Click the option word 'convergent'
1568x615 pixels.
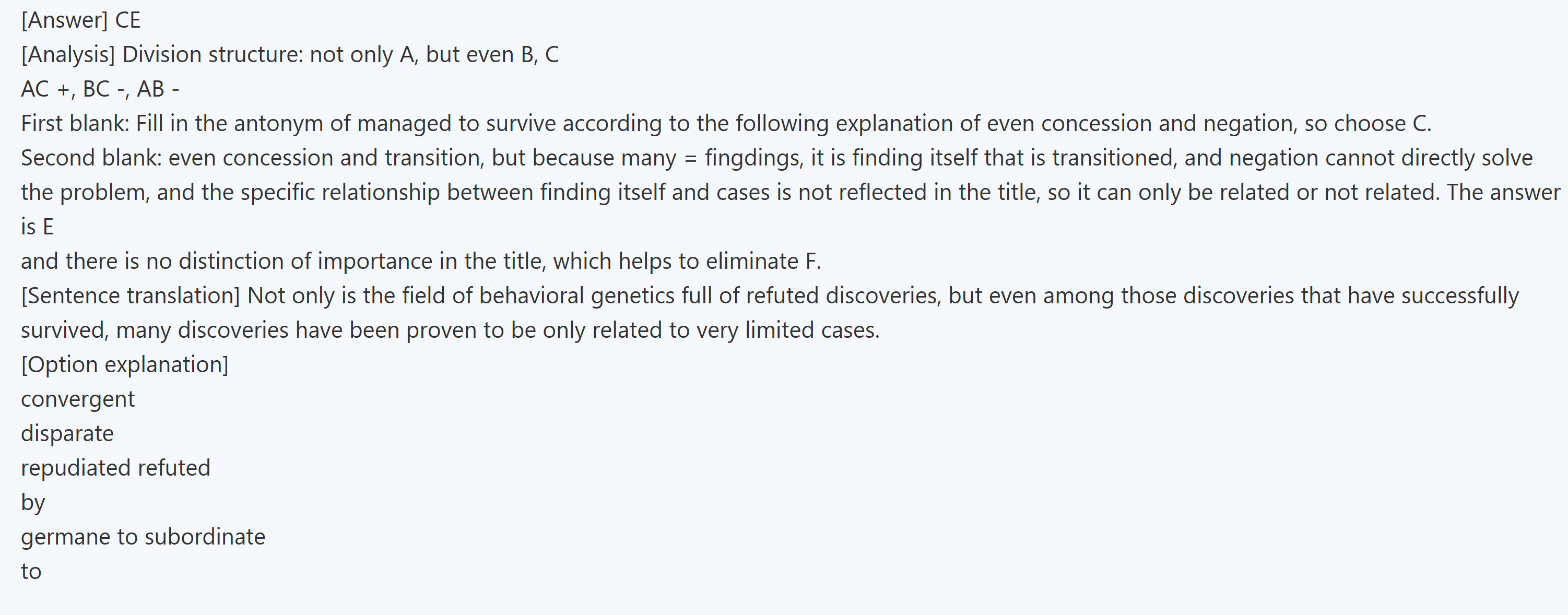pos(78,399)
